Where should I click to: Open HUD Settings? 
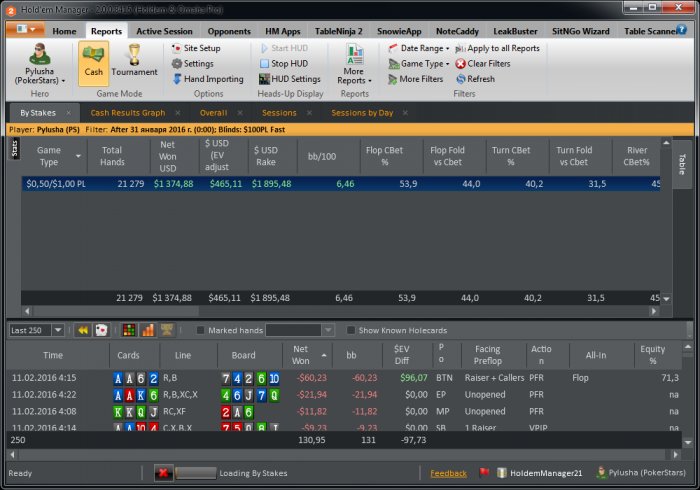(x=295, y=79)
